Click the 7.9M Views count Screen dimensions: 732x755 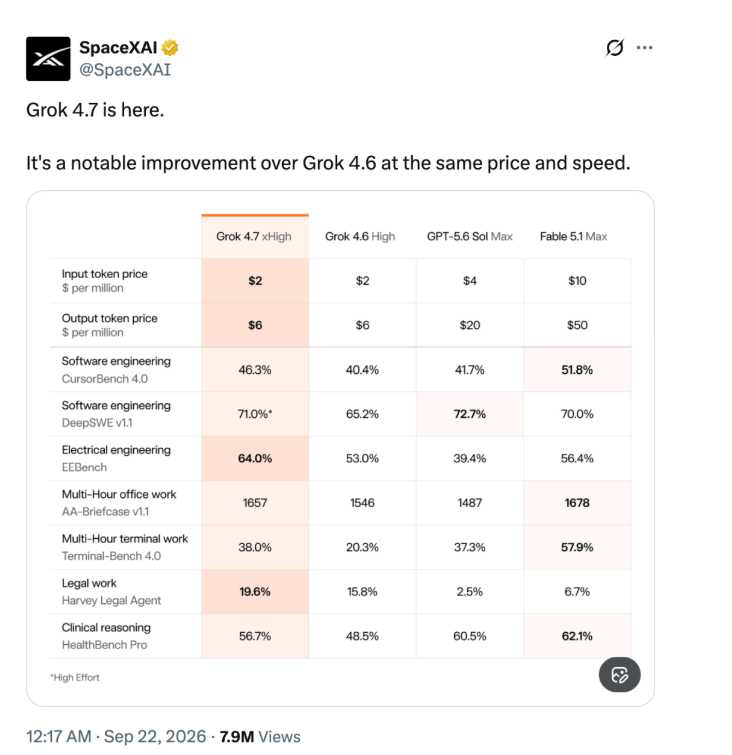point(260,737)
